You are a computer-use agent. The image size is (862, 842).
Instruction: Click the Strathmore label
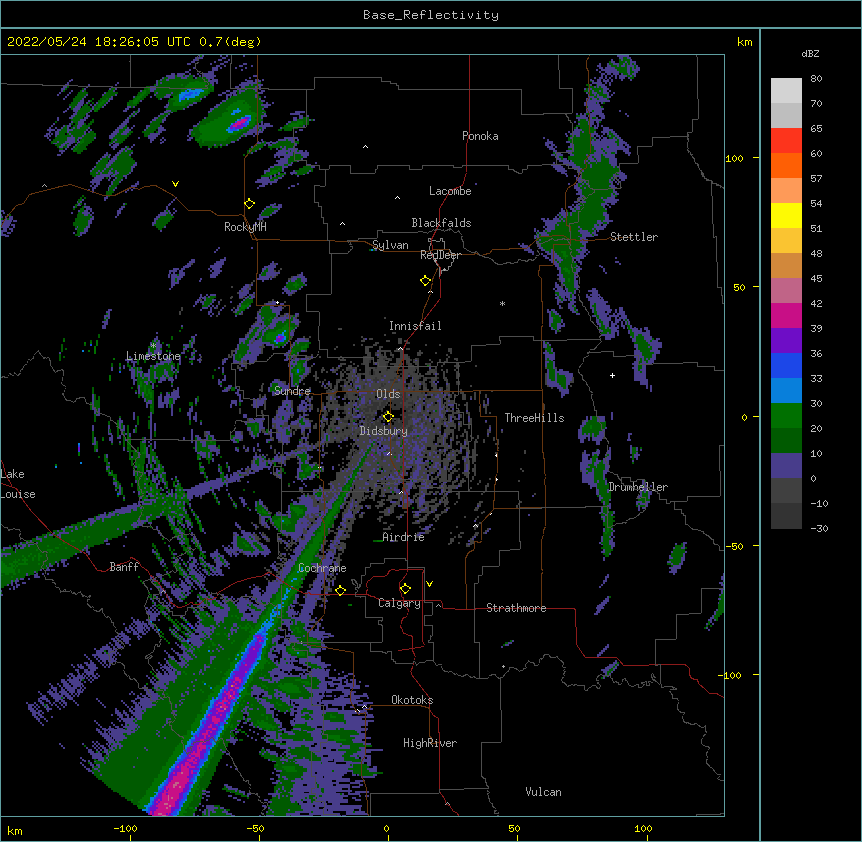point(516,608)
